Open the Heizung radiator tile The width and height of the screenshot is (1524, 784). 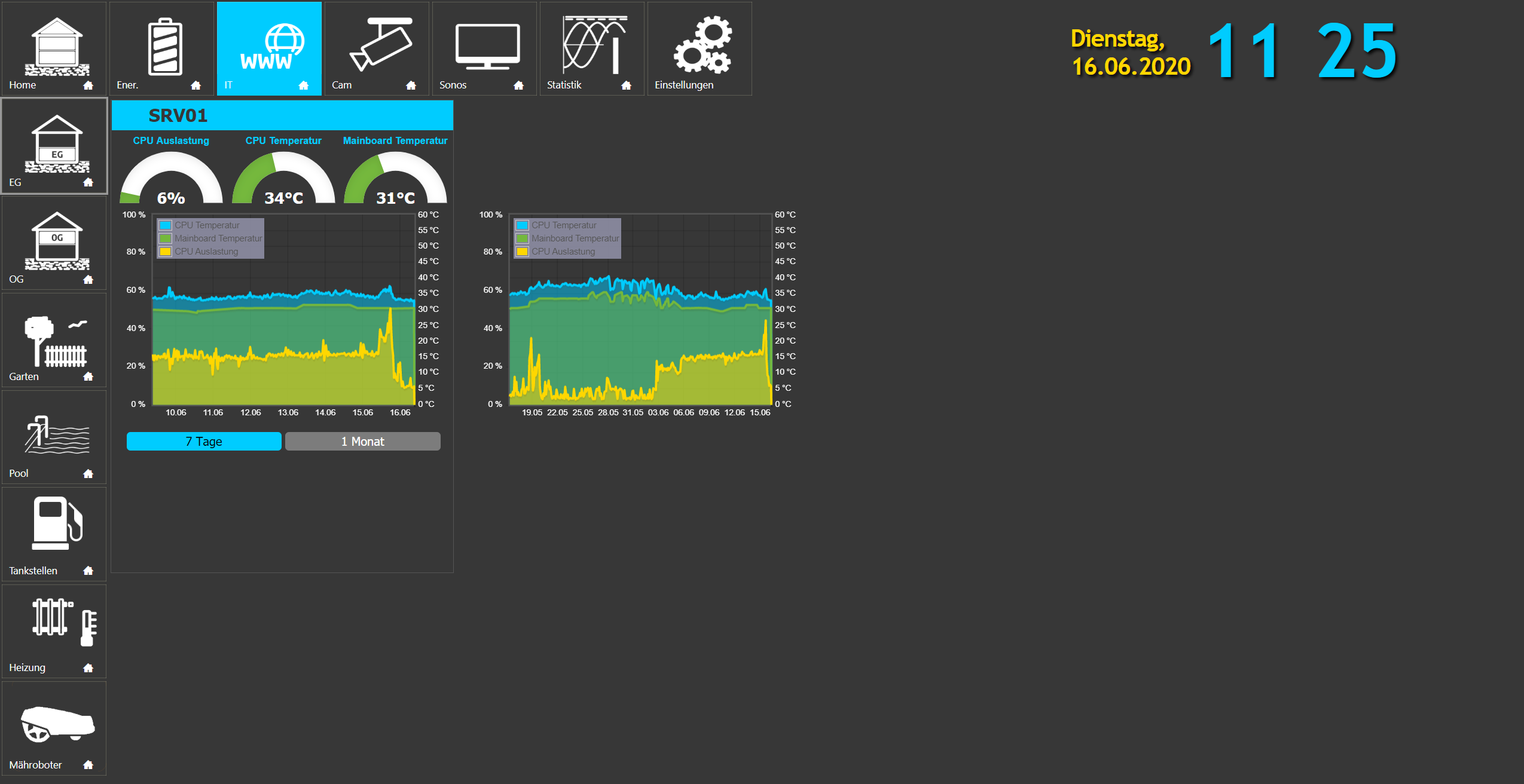[x=54, y=631]
